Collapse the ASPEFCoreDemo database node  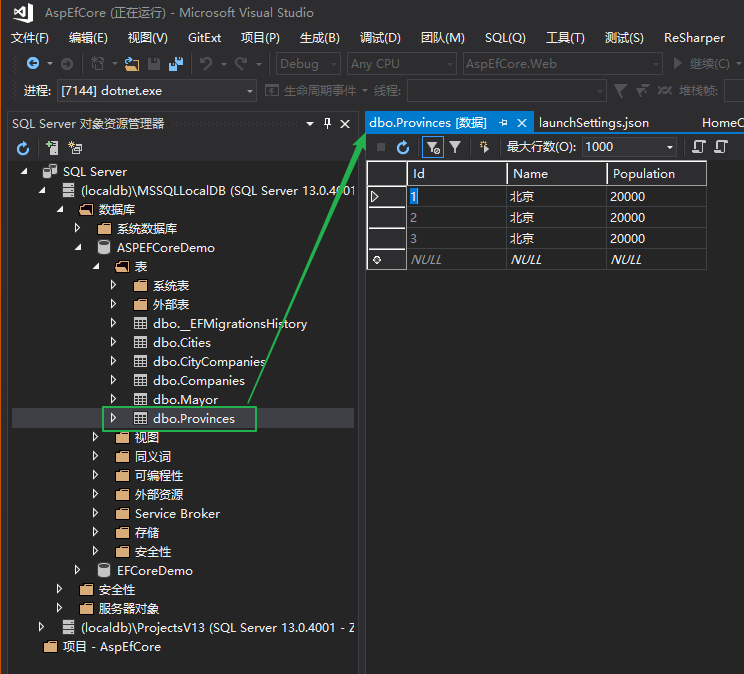point(78,247)
